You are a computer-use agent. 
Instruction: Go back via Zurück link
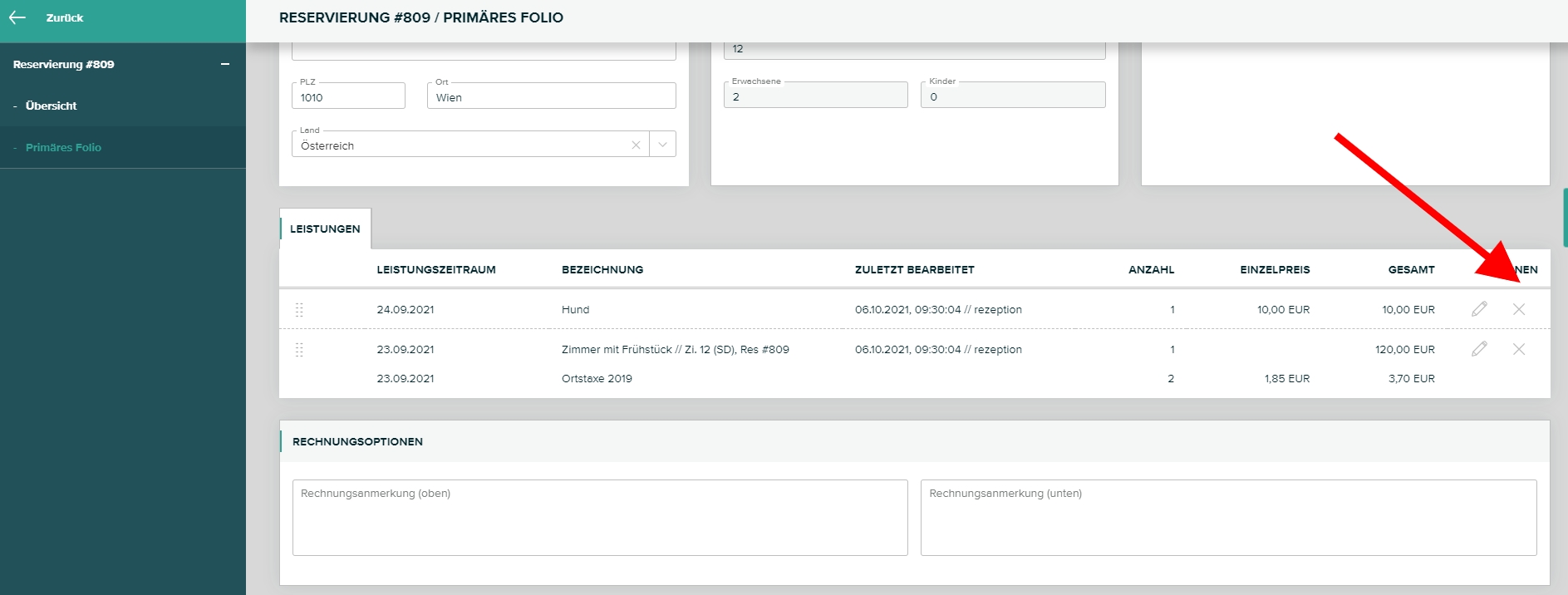(64, 17)
